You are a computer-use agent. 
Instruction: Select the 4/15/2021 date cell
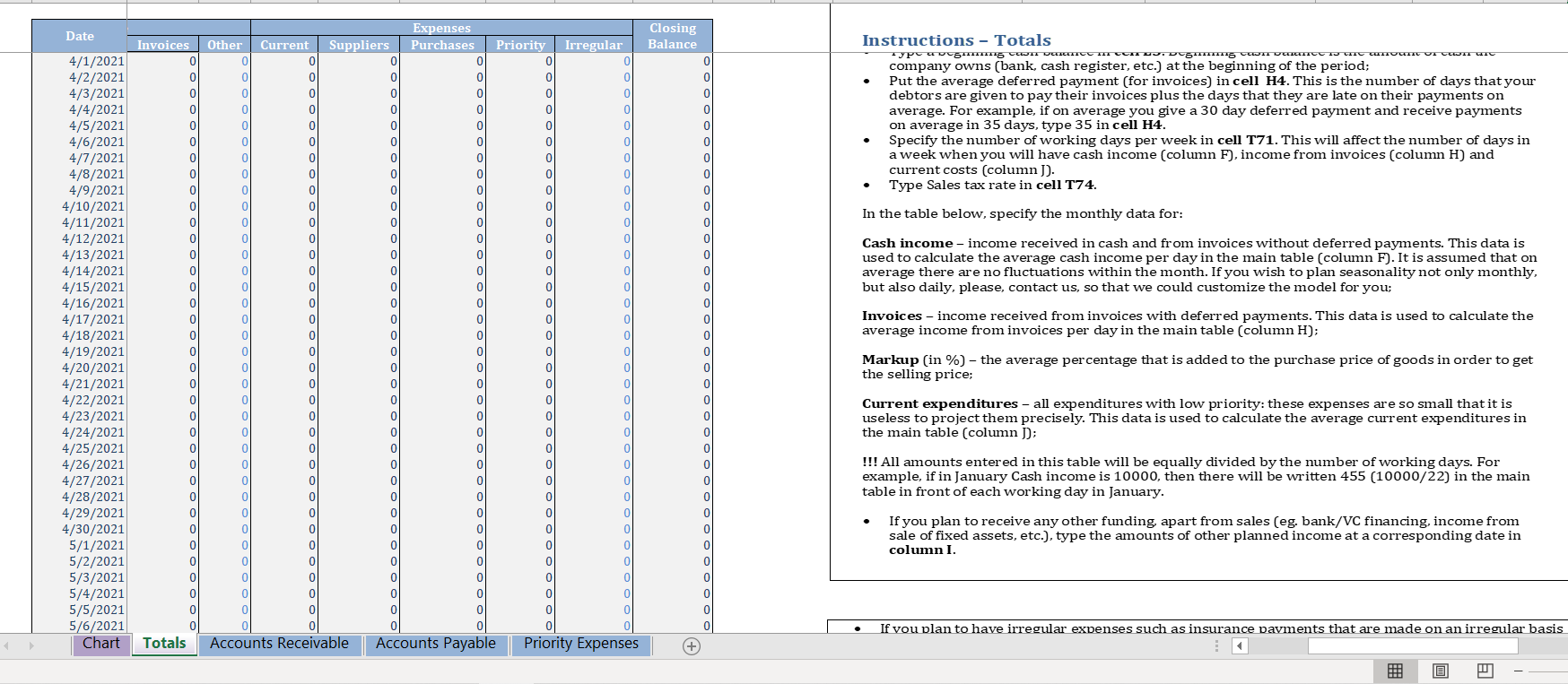coord(79,287)
